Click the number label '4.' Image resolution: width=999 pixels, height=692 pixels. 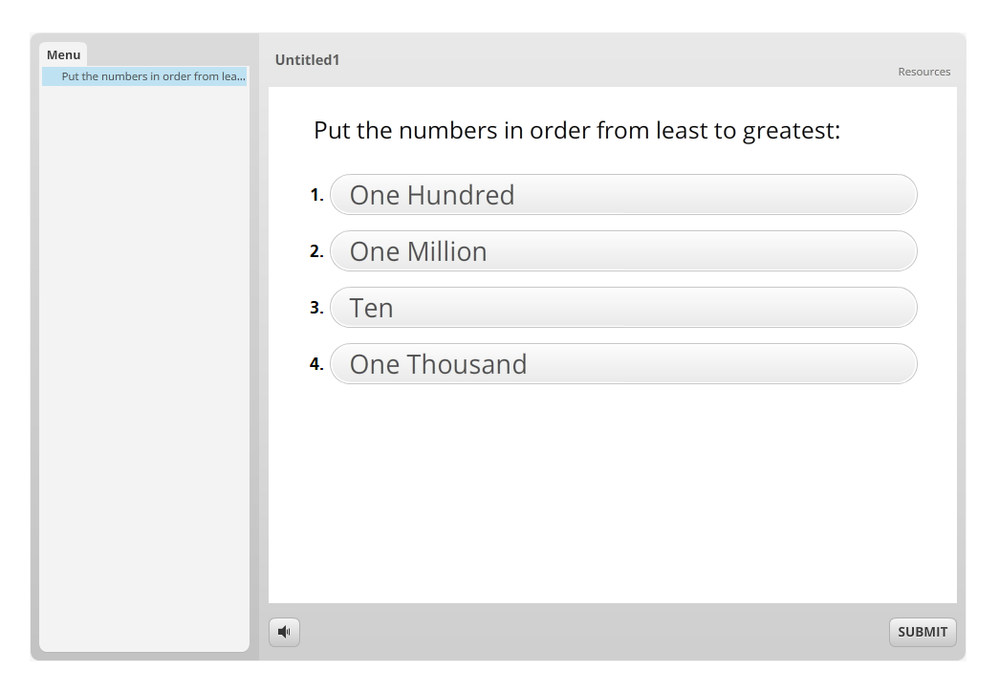tap(316, 364)
